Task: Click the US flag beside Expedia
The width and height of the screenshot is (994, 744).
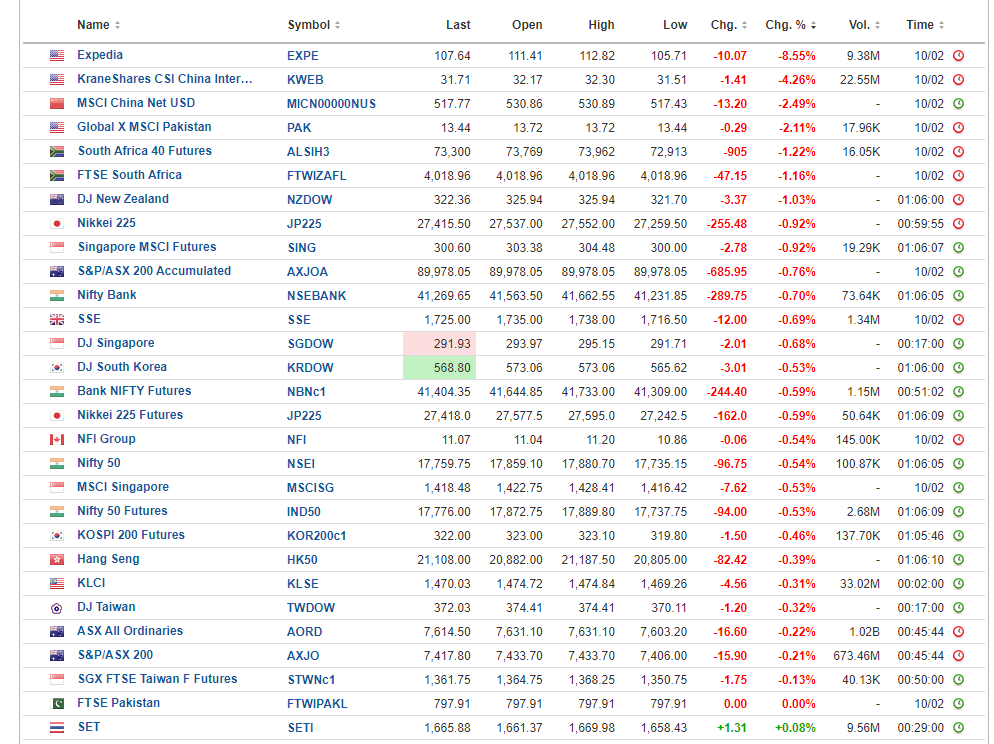Action: 57,56
